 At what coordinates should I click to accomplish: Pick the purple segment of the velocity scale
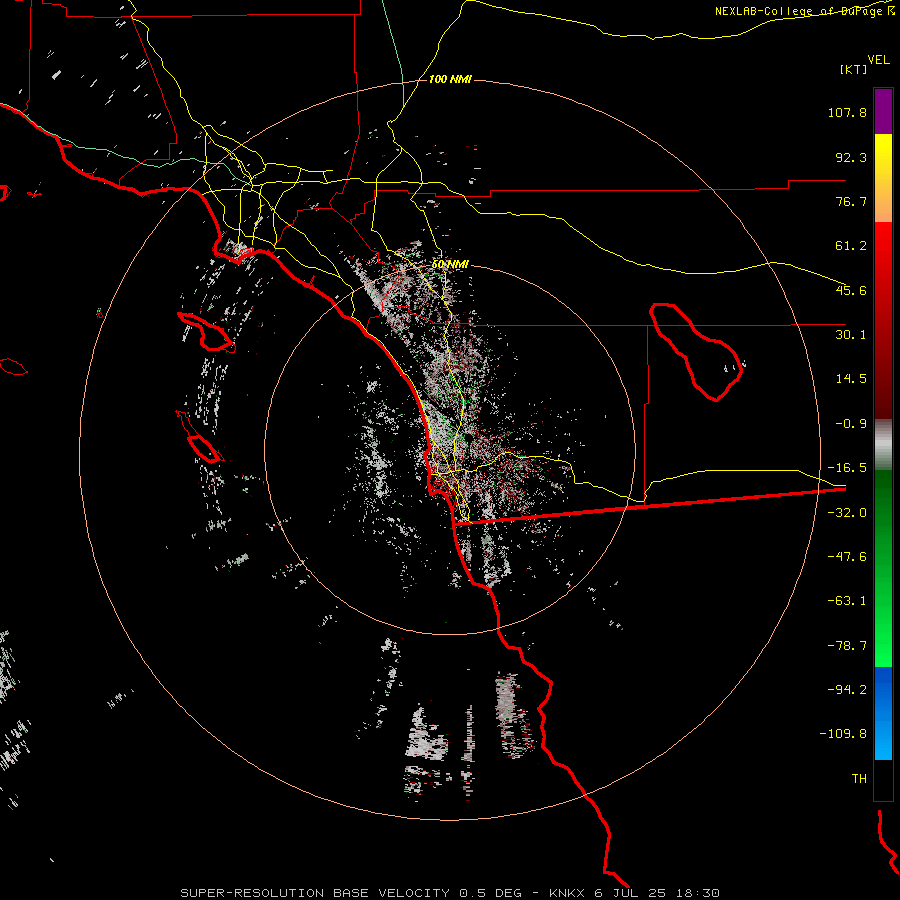click(883, 111)
